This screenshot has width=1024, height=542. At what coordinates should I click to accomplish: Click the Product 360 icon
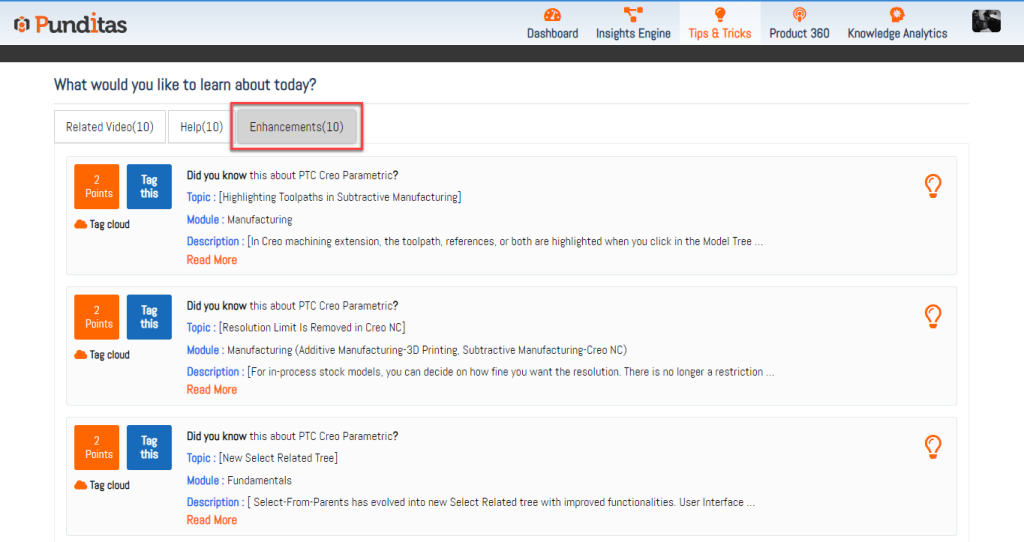click(798, 15)
